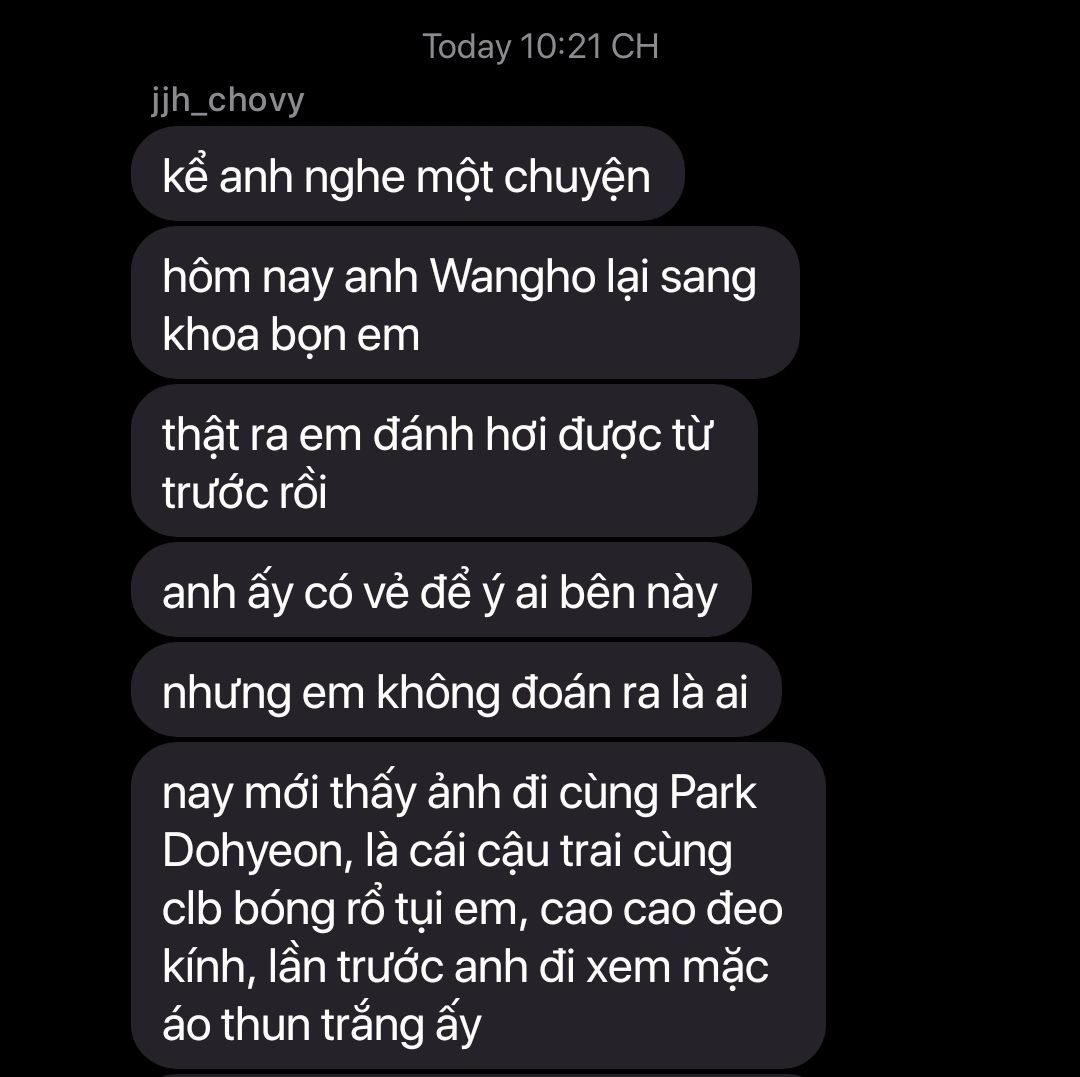
Task: Click the bubble "nhưng em không đoán ra là ai"
Action: pyautogui.click(x=456, y=690)
